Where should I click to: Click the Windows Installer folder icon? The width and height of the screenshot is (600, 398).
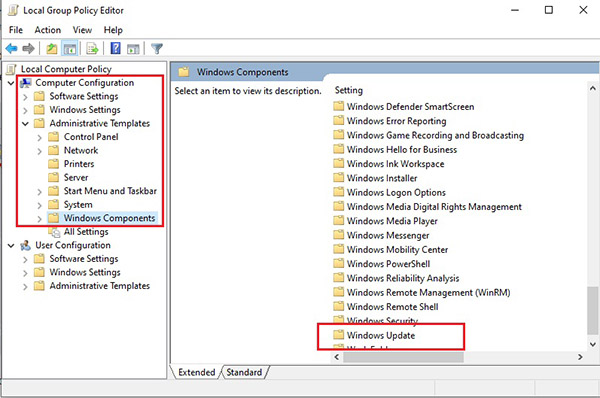point(338,178)
